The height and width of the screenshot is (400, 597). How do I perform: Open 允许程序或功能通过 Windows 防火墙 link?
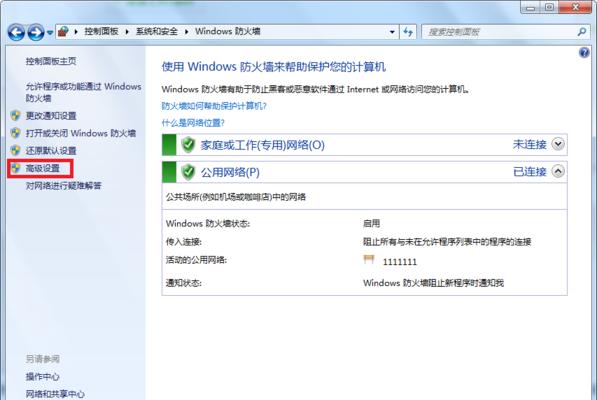pos(83,92)
